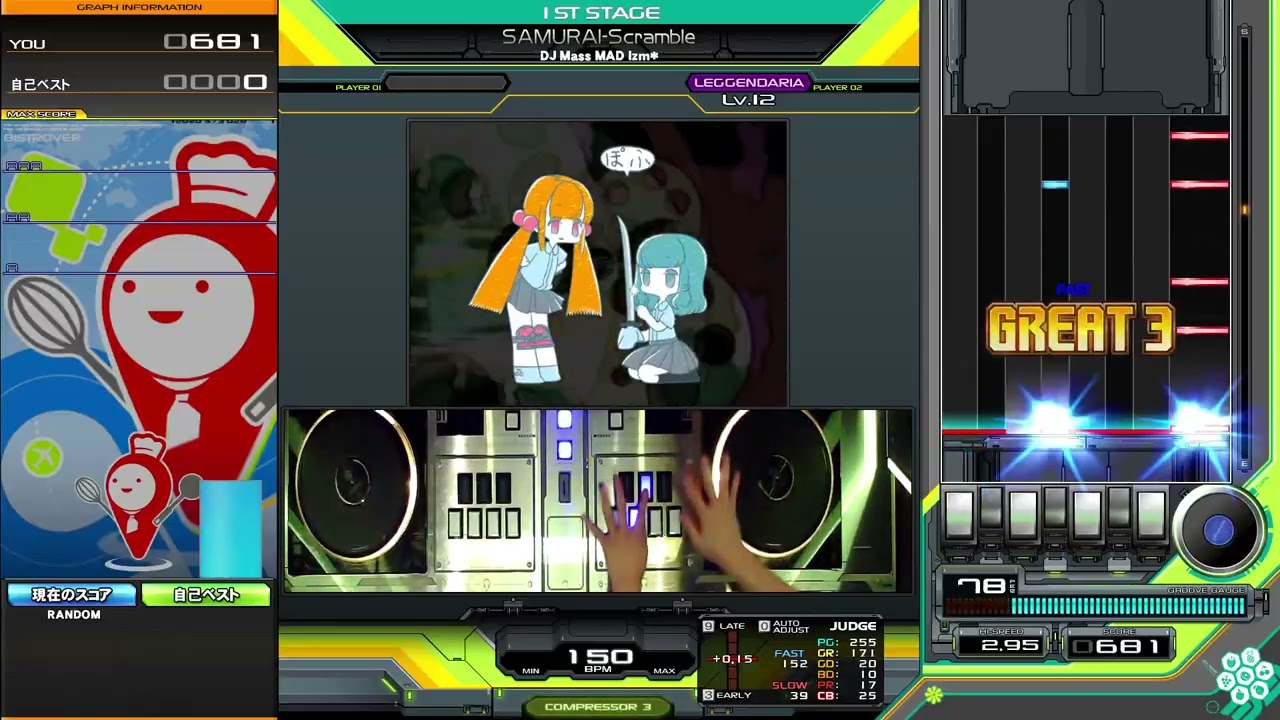Tap the third key in the lane
1280x720 pixels.
[x=1023, y=514]
